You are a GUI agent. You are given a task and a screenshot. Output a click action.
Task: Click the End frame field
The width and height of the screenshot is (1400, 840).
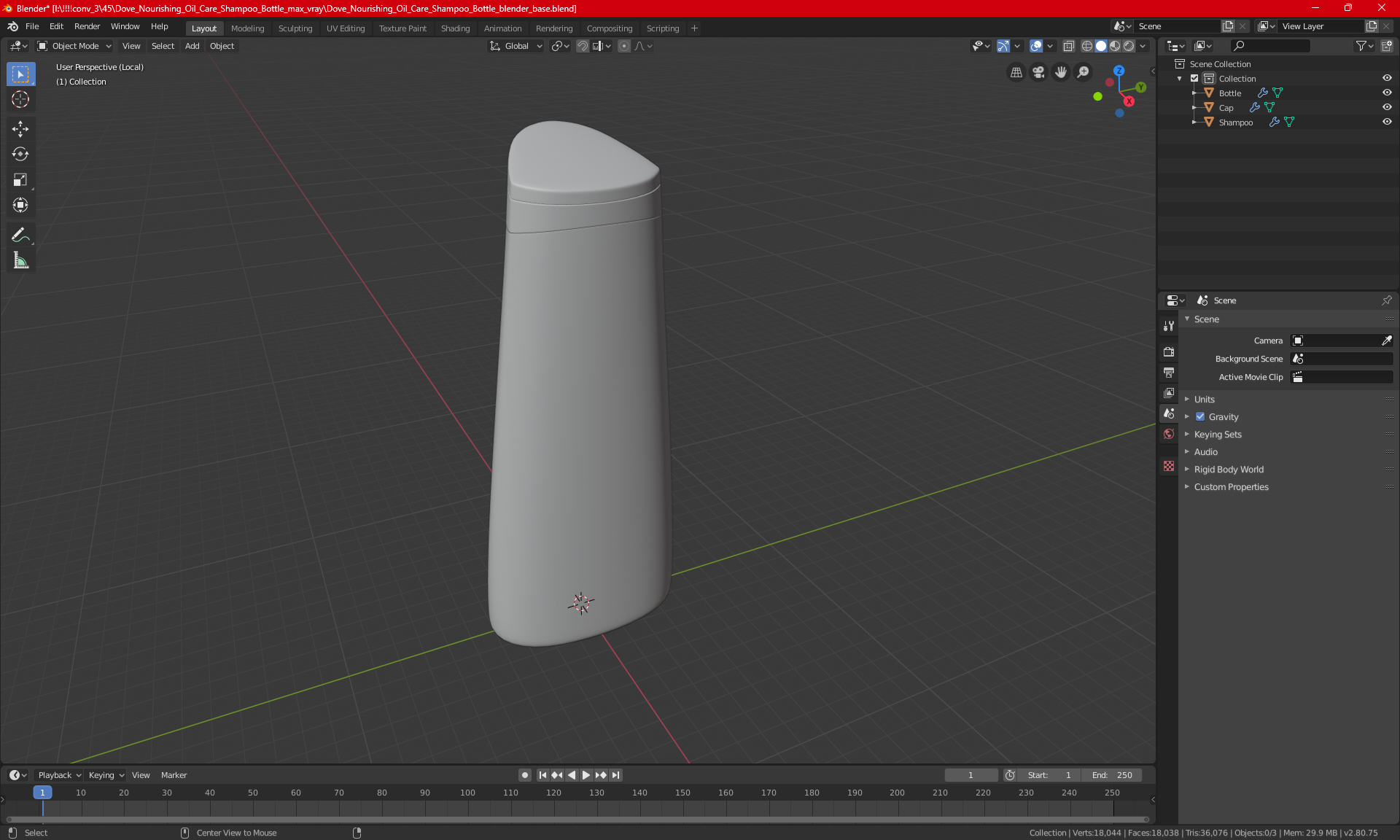(1112, 775)
